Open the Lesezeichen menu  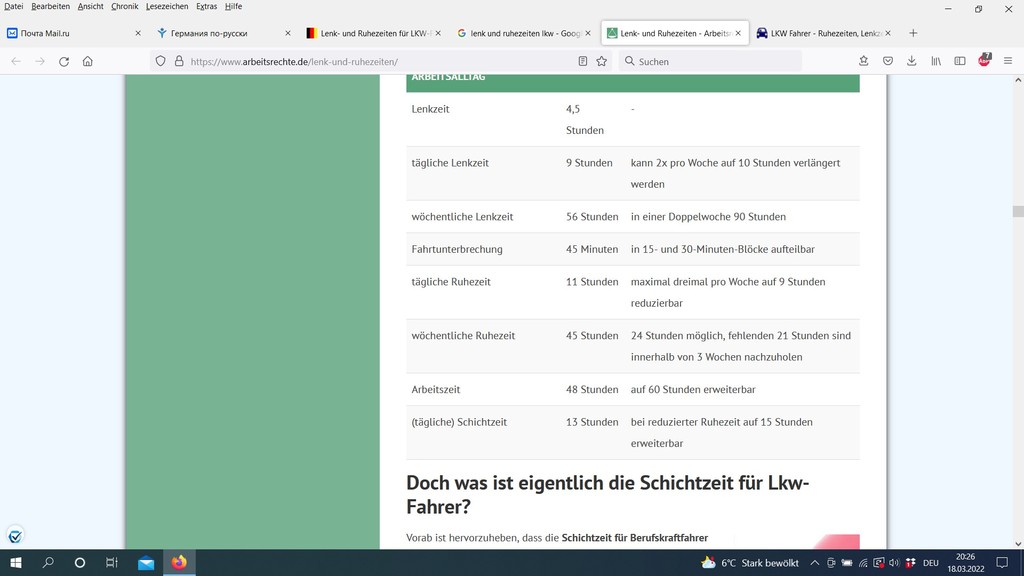coord(167,6)
